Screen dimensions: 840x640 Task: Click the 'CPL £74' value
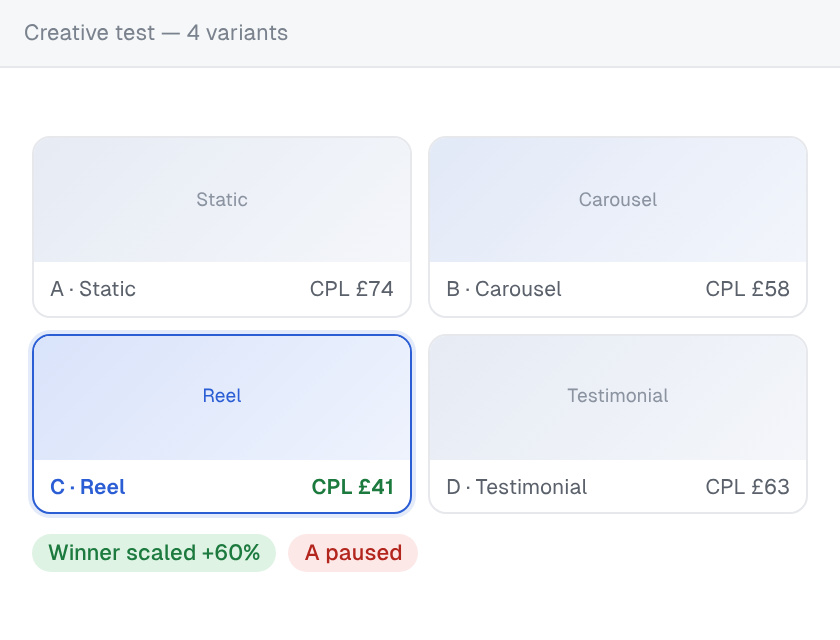pos(351,289)
